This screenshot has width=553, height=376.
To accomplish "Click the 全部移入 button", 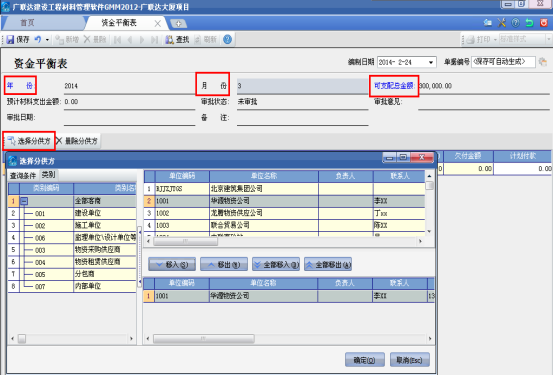I will pyautogui.click(x=276, y=264).
